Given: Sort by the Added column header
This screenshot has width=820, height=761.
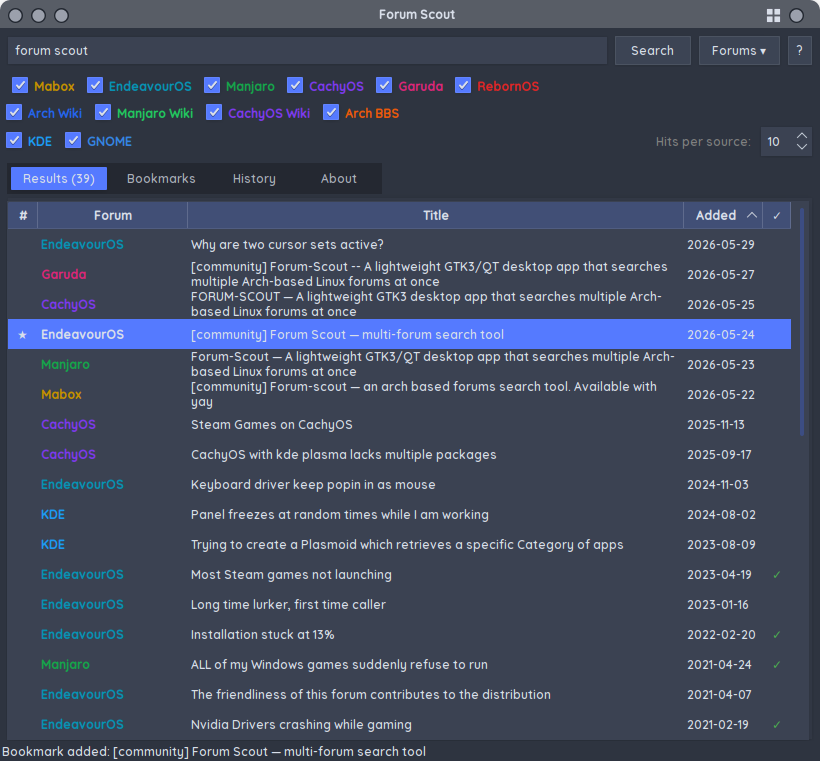Looking at the screenshot, I should click(722, 215).
